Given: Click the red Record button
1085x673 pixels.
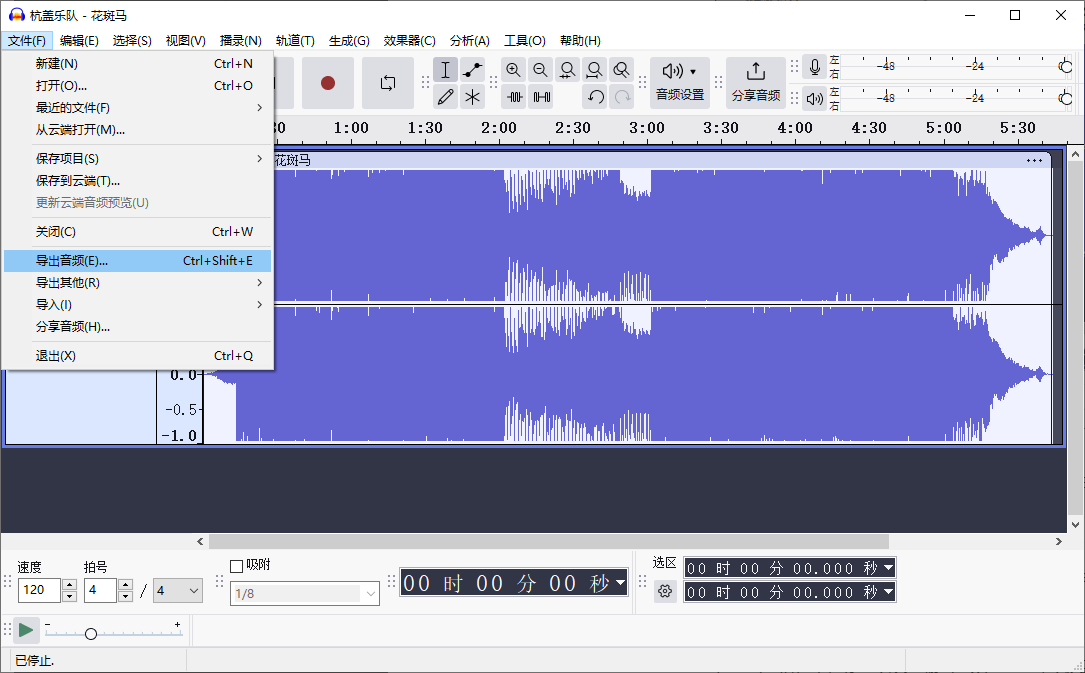Looking at the screenshot, I should click(x=328, y=83).
